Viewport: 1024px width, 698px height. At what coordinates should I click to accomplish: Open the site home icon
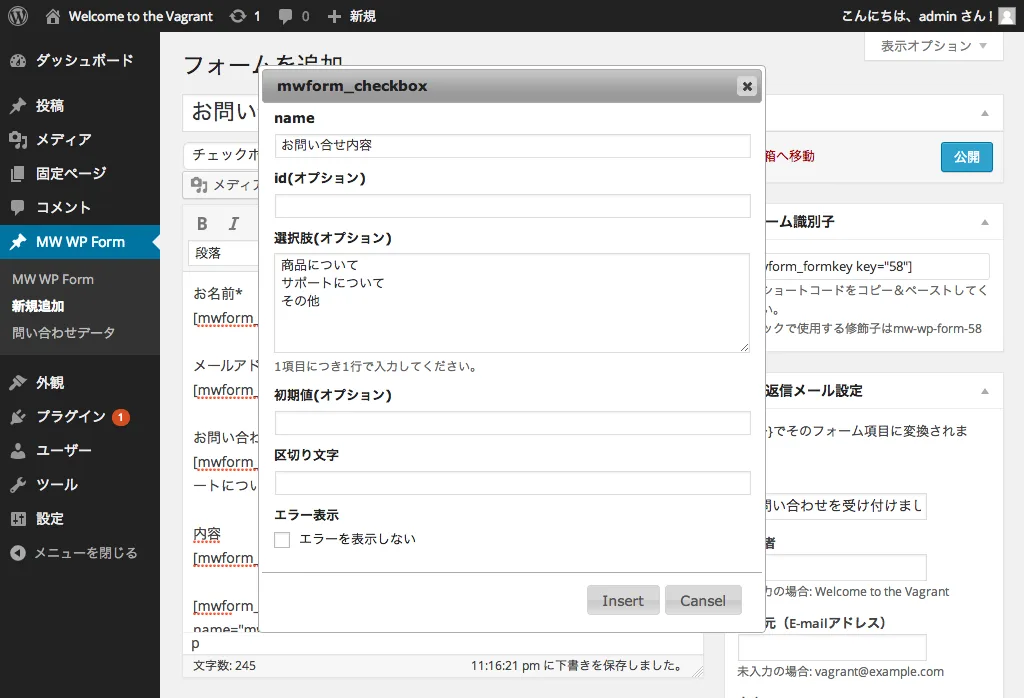click(x=53, y=16)
